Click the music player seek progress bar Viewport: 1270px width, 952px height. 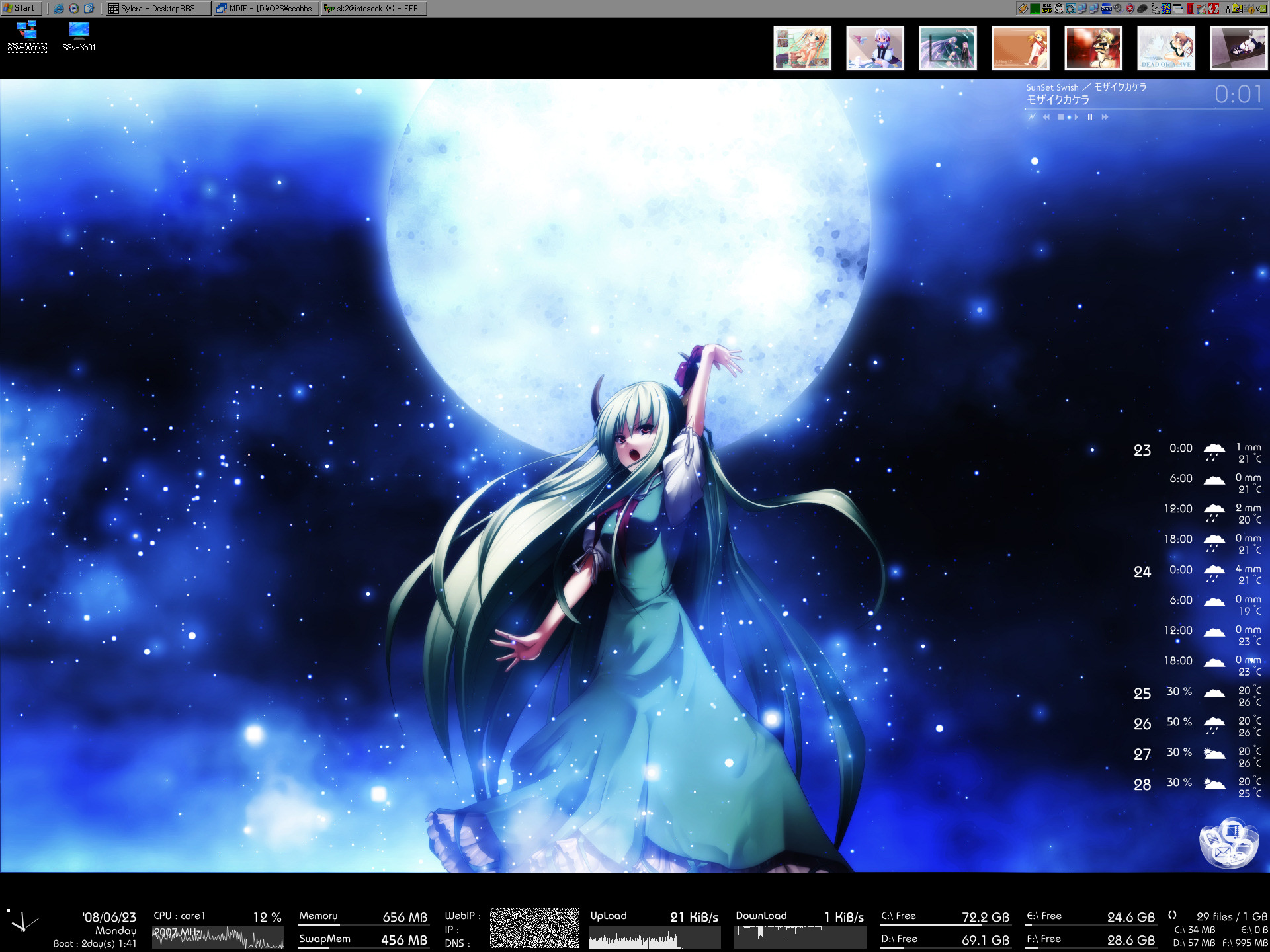point(1144,108)
